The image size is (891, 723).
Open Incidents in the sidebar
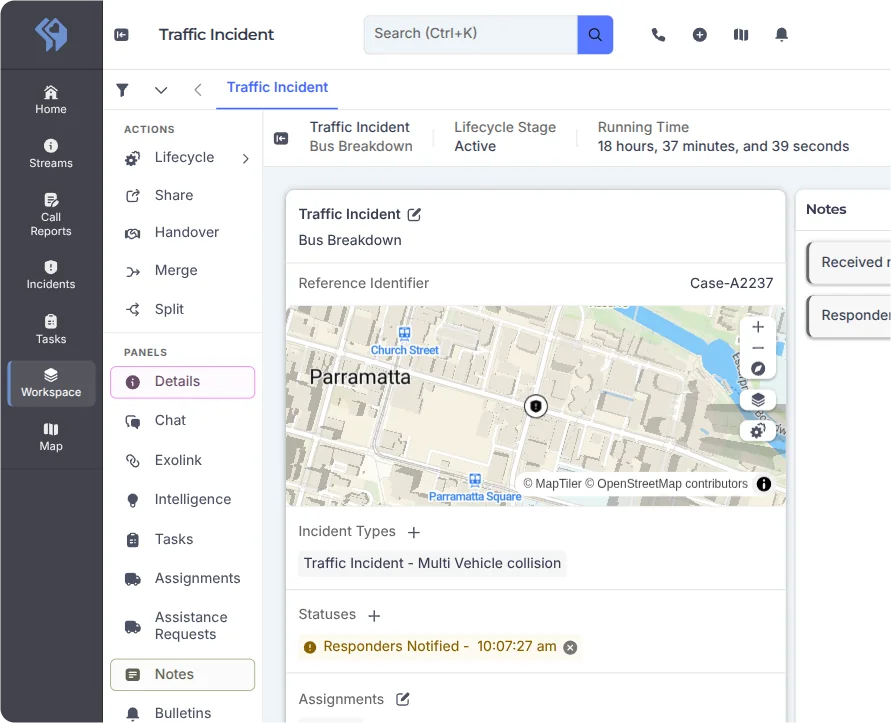pyautogui.click(x=51, y=275)
